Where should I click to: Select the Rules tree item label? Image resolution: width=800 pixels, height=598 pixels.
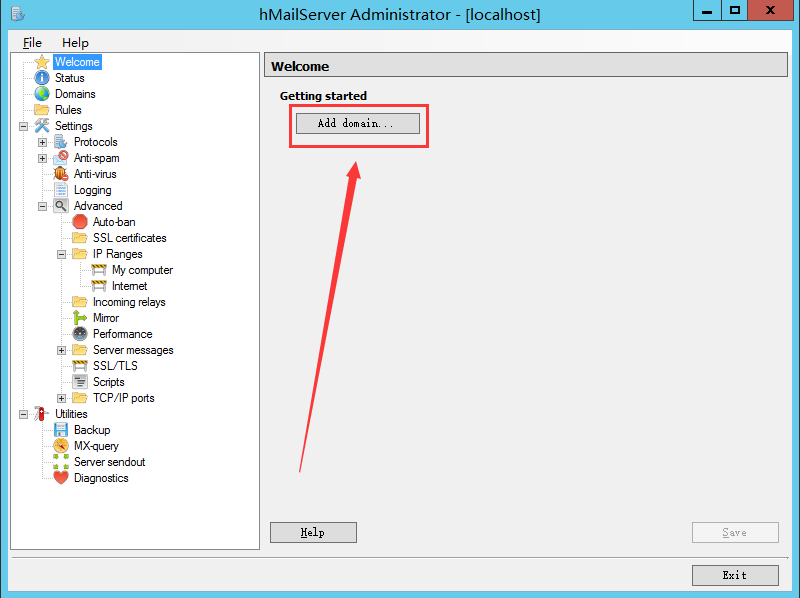68,110
